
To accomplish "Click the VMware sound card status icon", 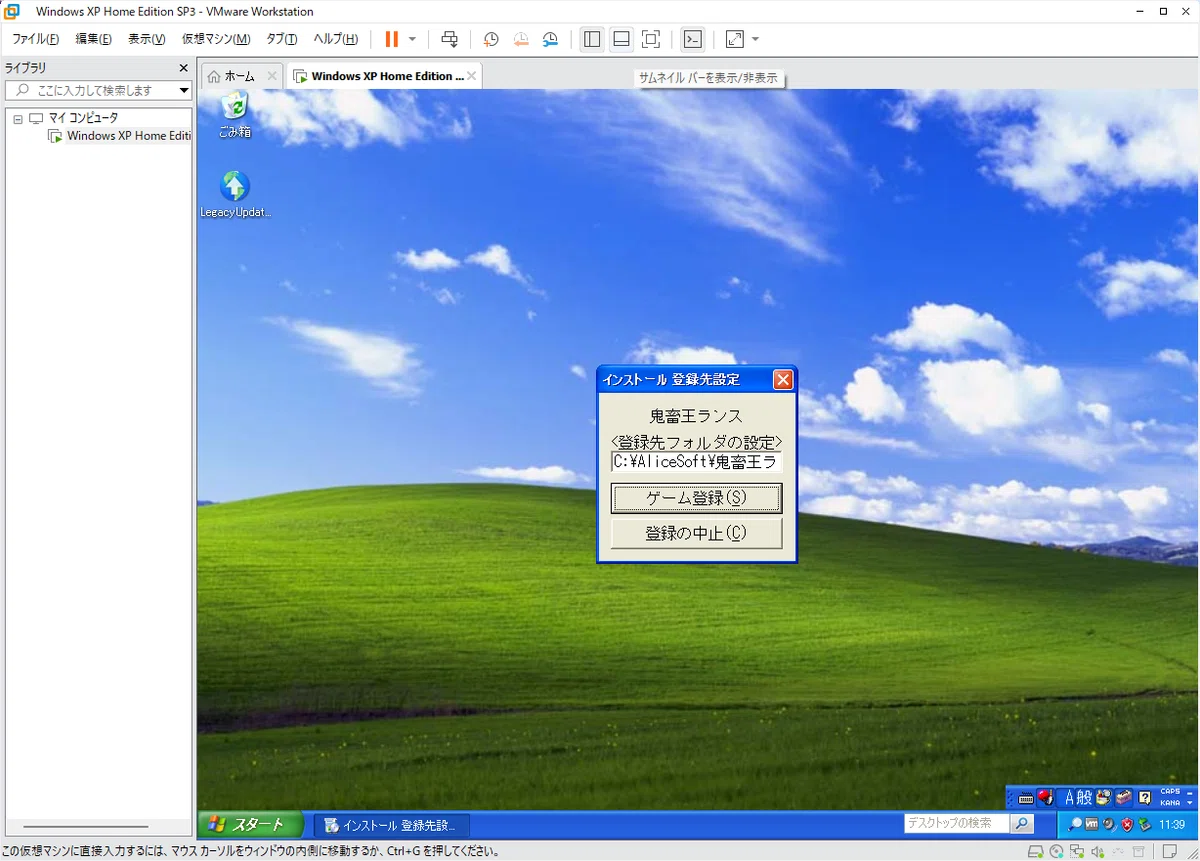I will [x=1097, y=851].
